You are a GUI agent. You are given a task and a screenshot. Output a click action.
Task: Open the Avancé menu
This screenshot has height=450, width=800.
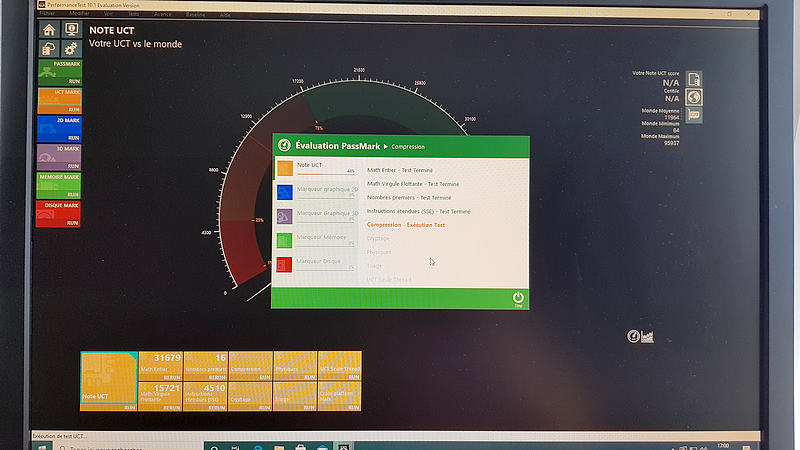[163, 14]
